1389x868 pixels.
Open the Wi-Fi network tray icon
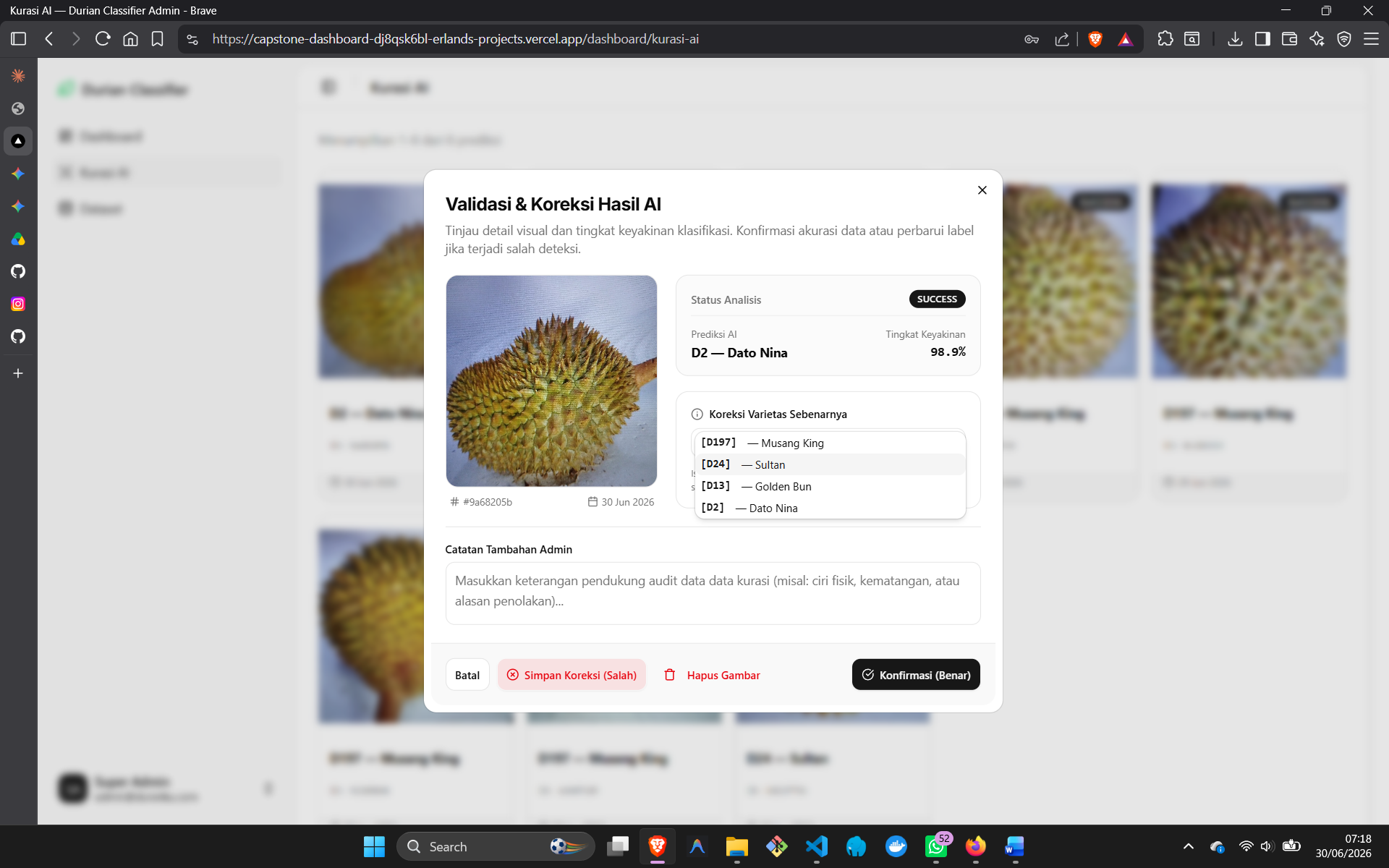(1246, 846)
